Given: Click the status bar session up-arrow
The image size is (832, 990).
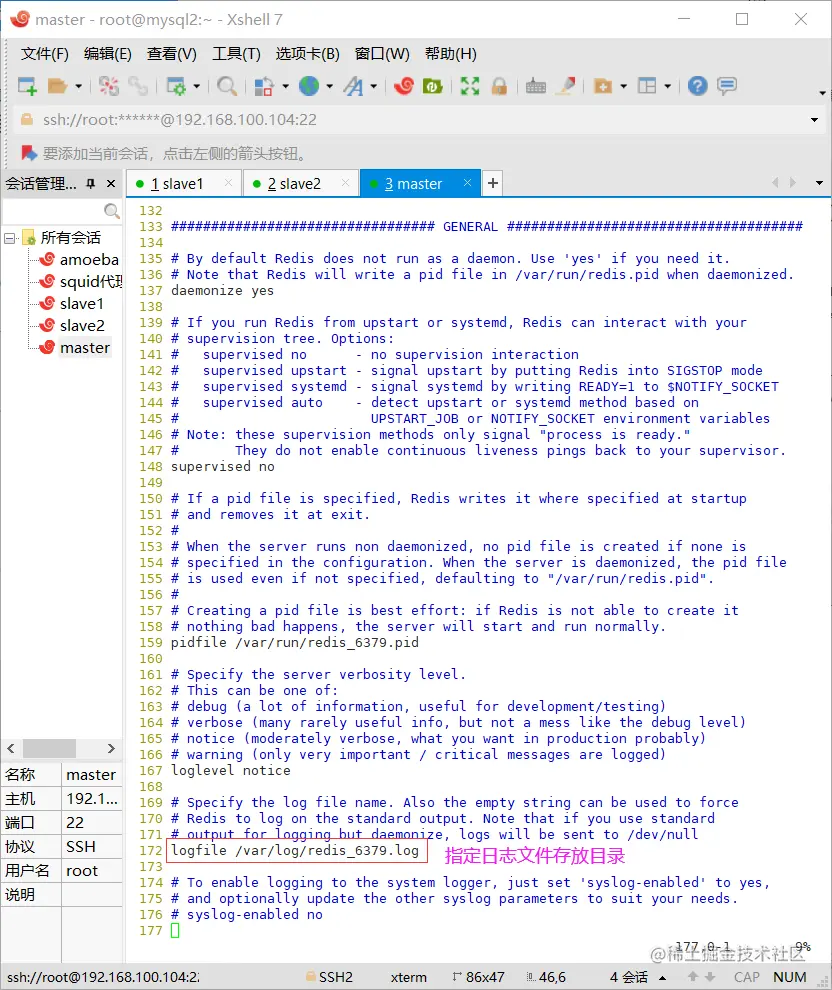Looking at the screenshot, I should 663,977.
